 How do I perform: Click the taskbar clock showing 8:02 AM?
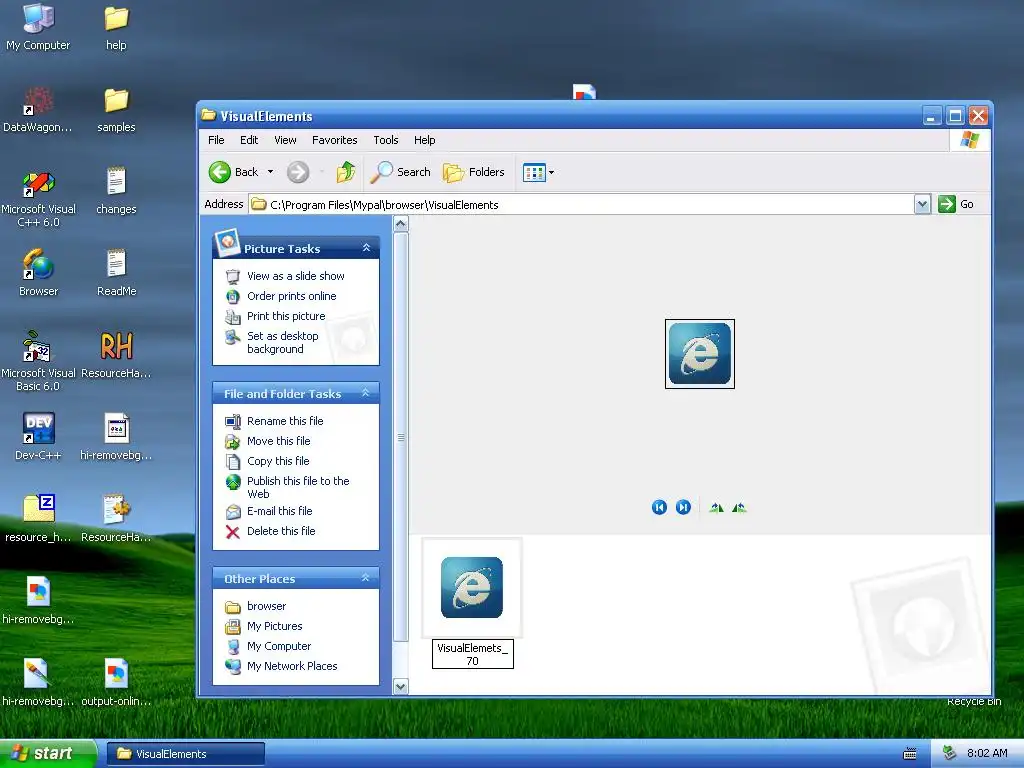point(987,753)
